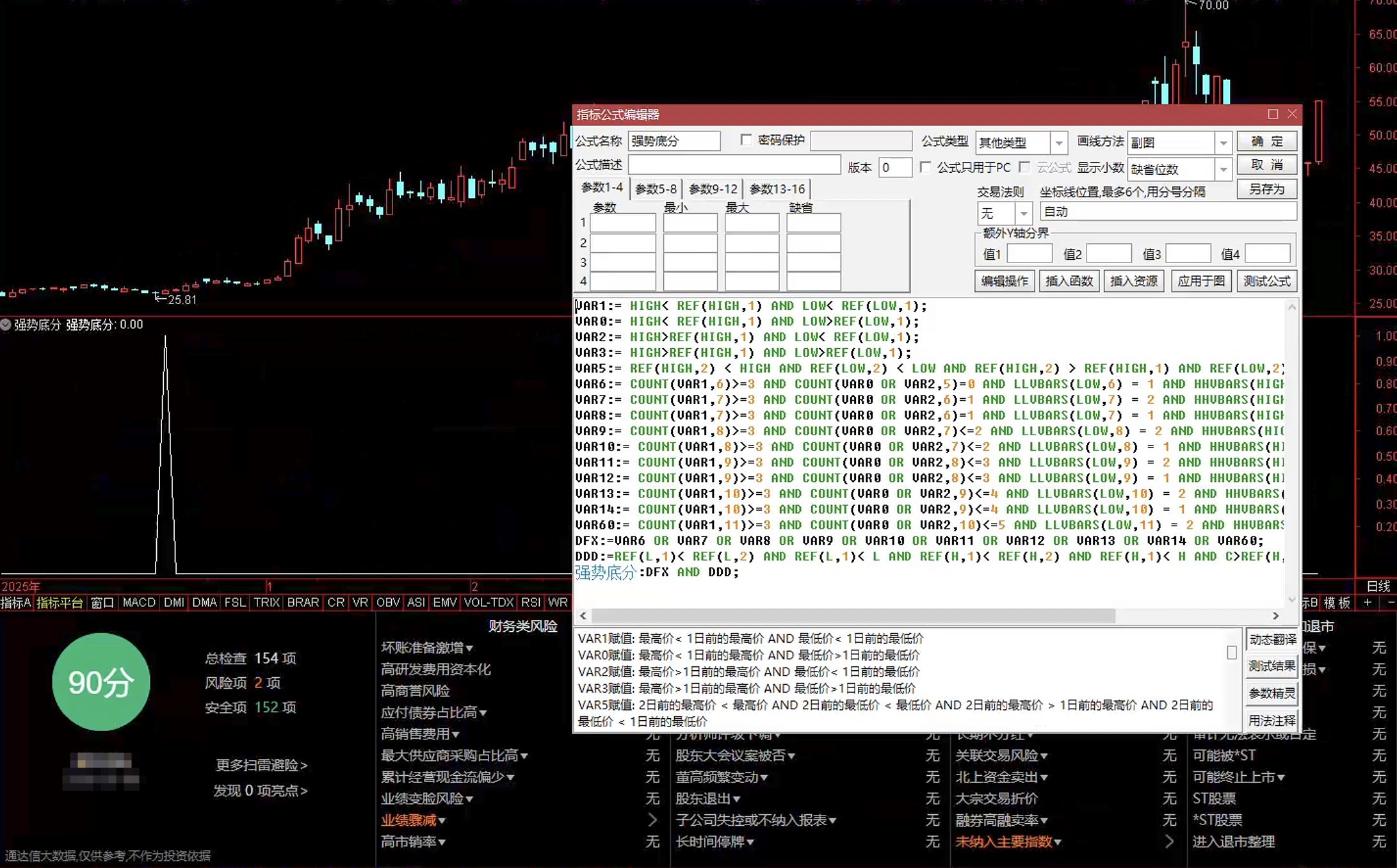The width and height of the screenshot is (1397, 868).
Task: Open 更多扫雷避险 link
Action: coord(261,765)
